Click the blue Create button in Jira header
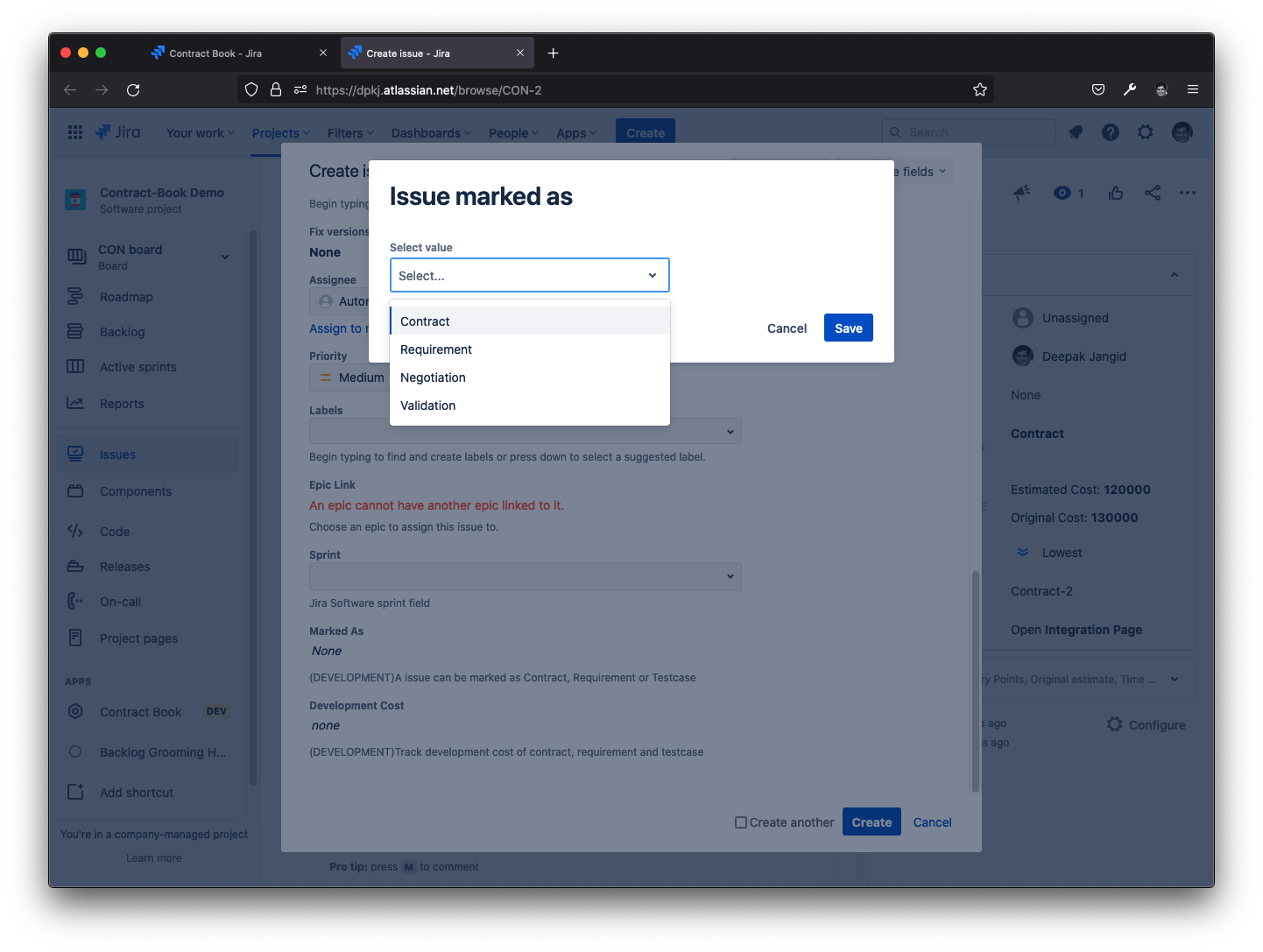 646,132
